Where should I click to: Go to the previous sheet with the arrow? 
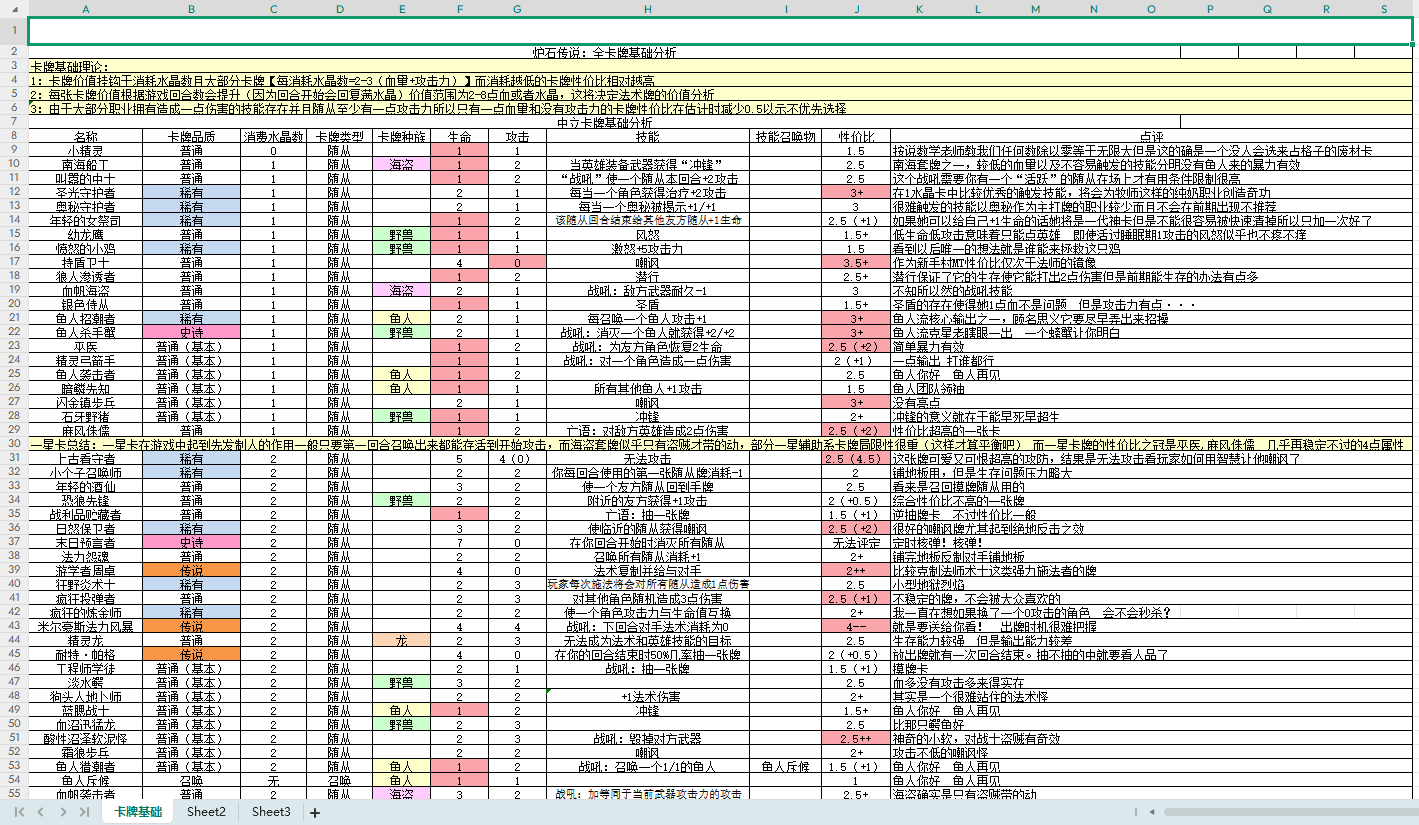41,812
